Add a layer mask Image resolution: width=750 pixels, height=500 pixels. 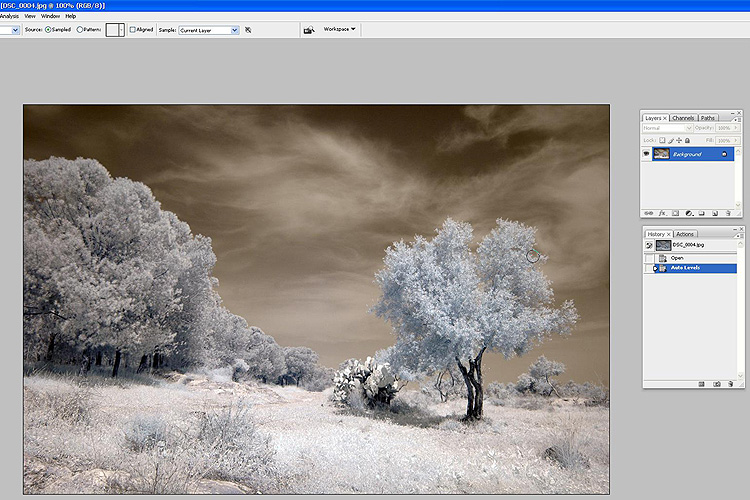675,213
